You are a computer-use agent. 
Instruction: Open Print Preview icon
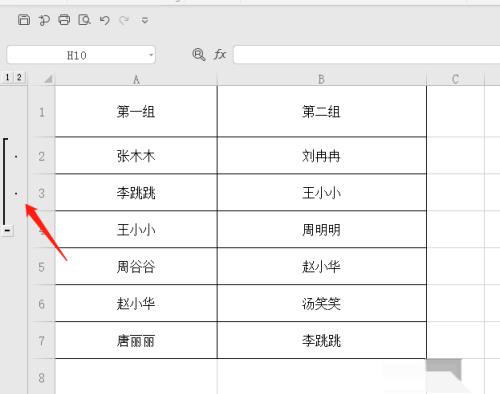(84, 20)
